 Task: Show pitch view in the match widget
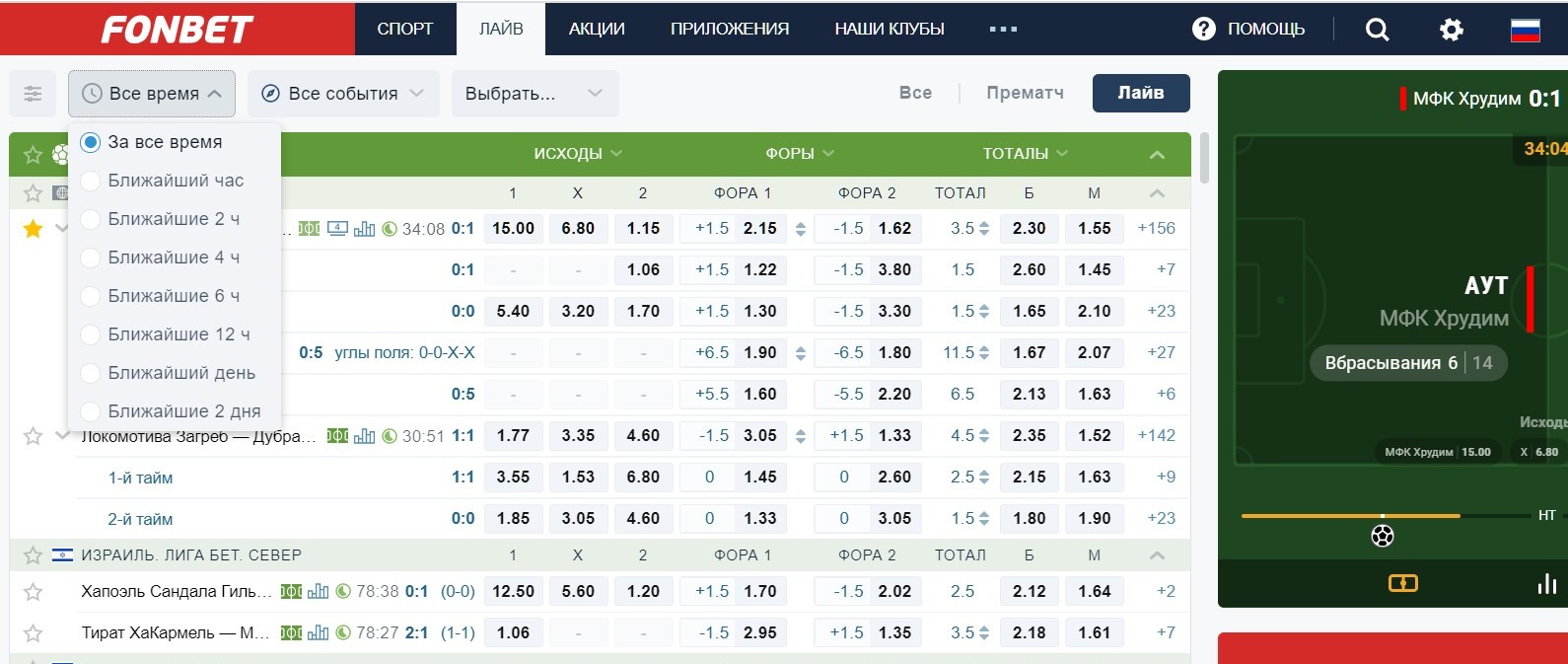tap(1402, 583)
